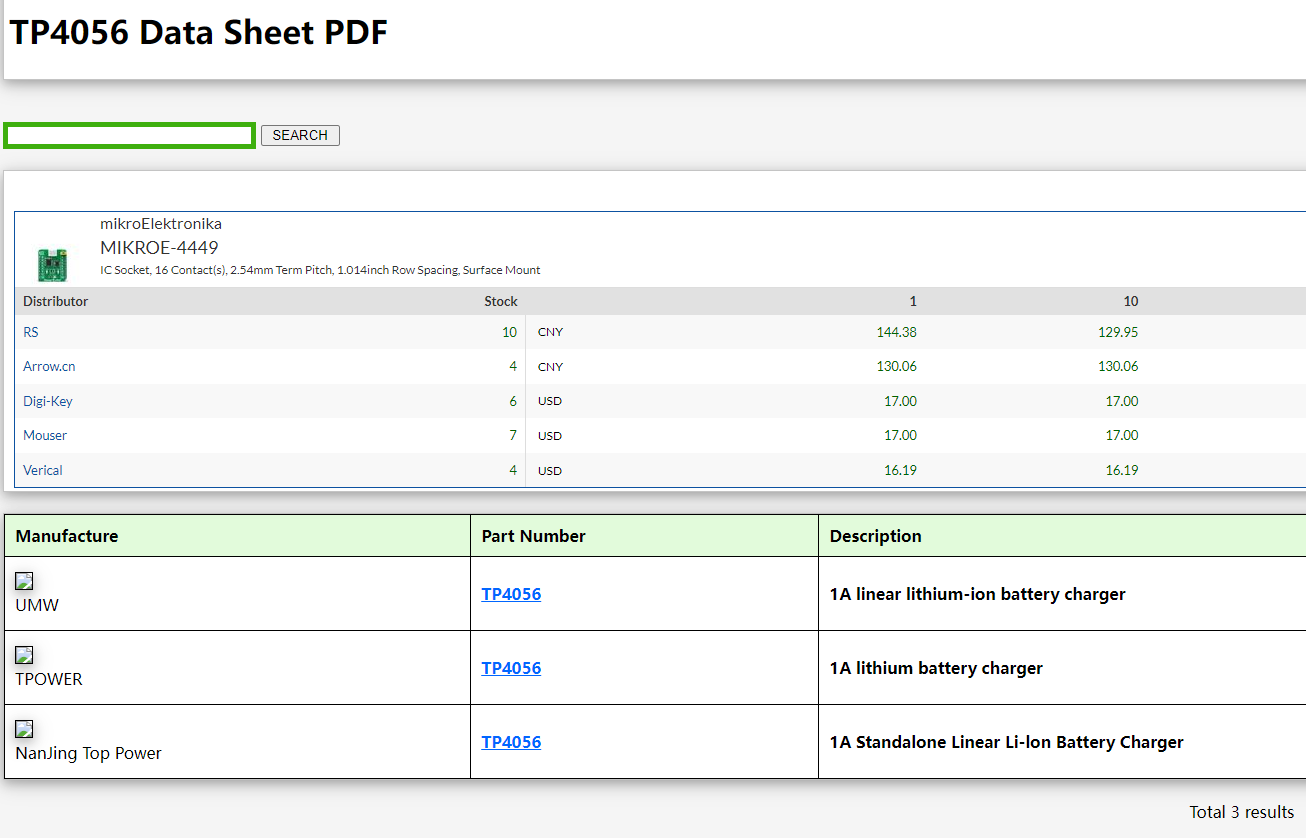The height and width of the screenshot is (838, 1306).
Task: Click the MIKROE-4449 part name
Action: (159, 247)
